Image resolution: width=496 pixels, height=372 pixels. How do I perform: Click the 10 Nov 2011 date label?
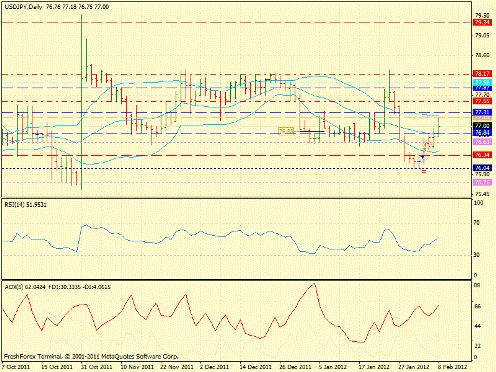(x=136, y=367)
